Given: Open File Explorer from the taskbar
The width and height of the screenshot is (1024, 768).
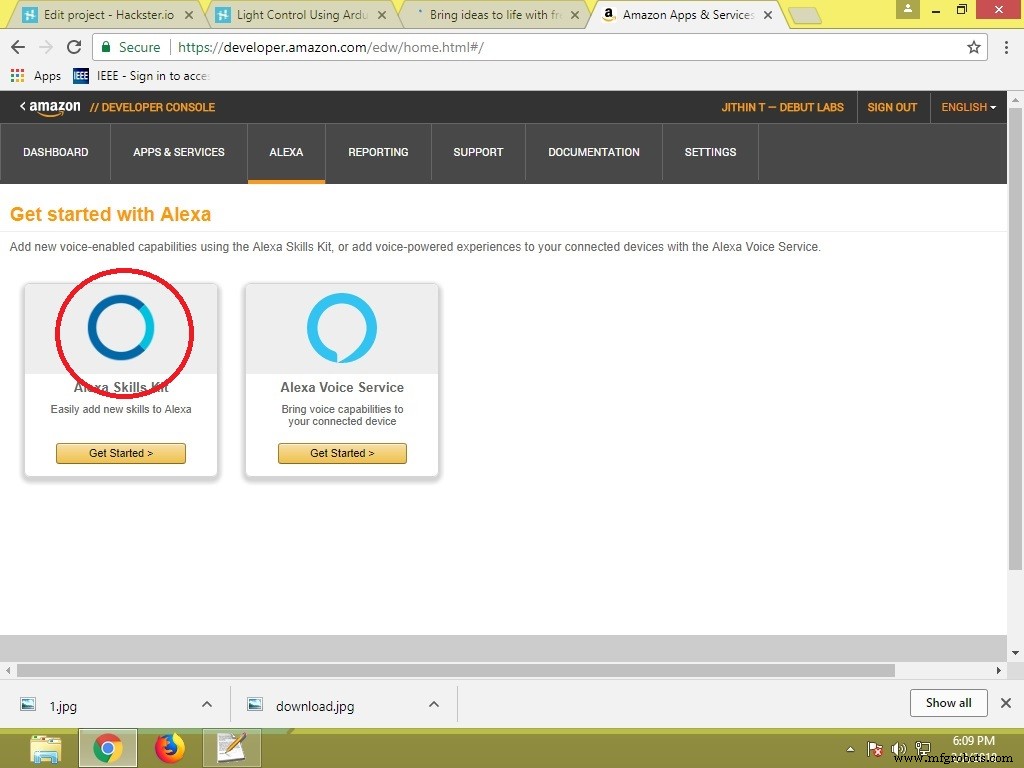Looking at the screenshot, I should click(46, 747).
